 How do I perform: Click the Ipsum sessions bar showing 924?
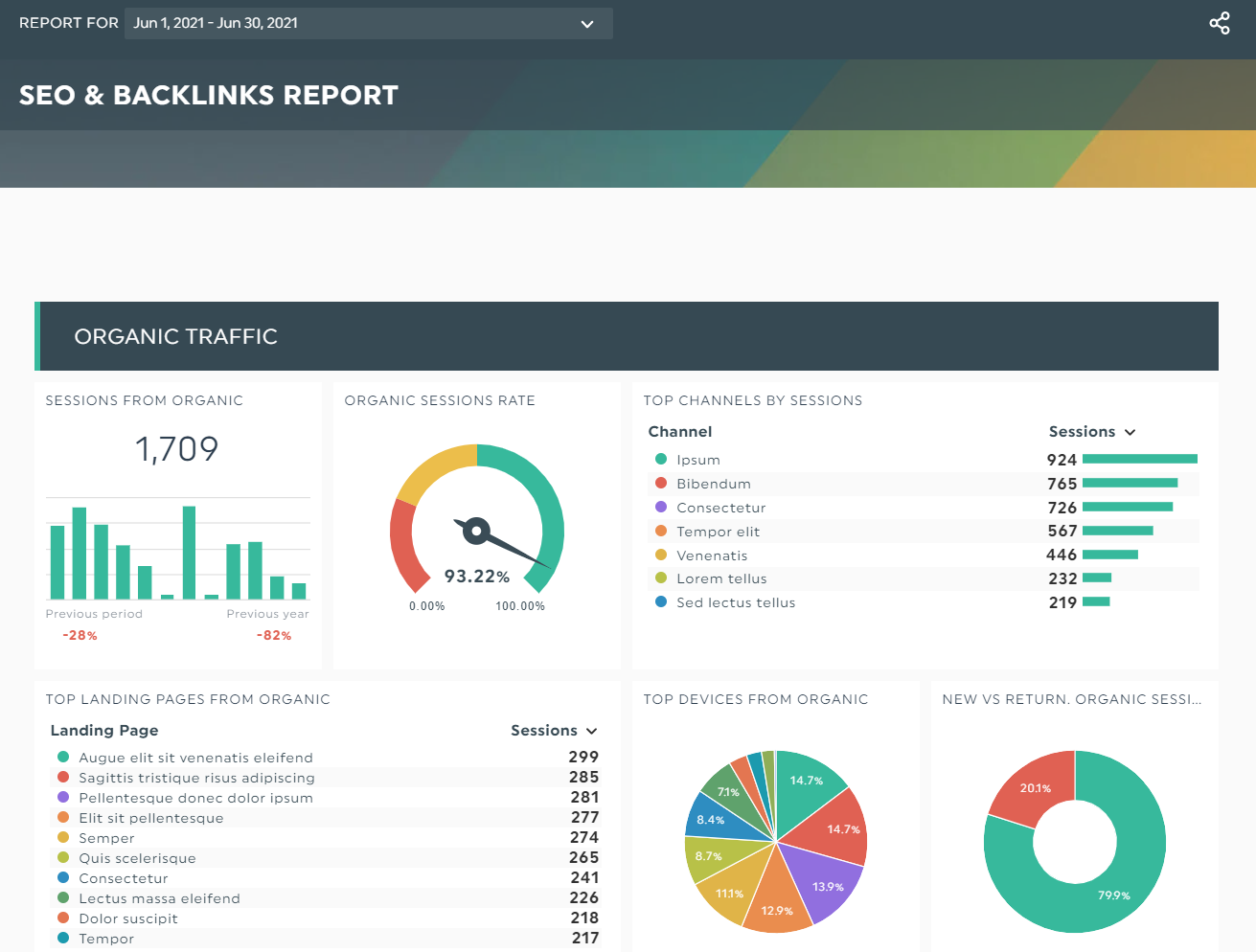[1139, 460]
